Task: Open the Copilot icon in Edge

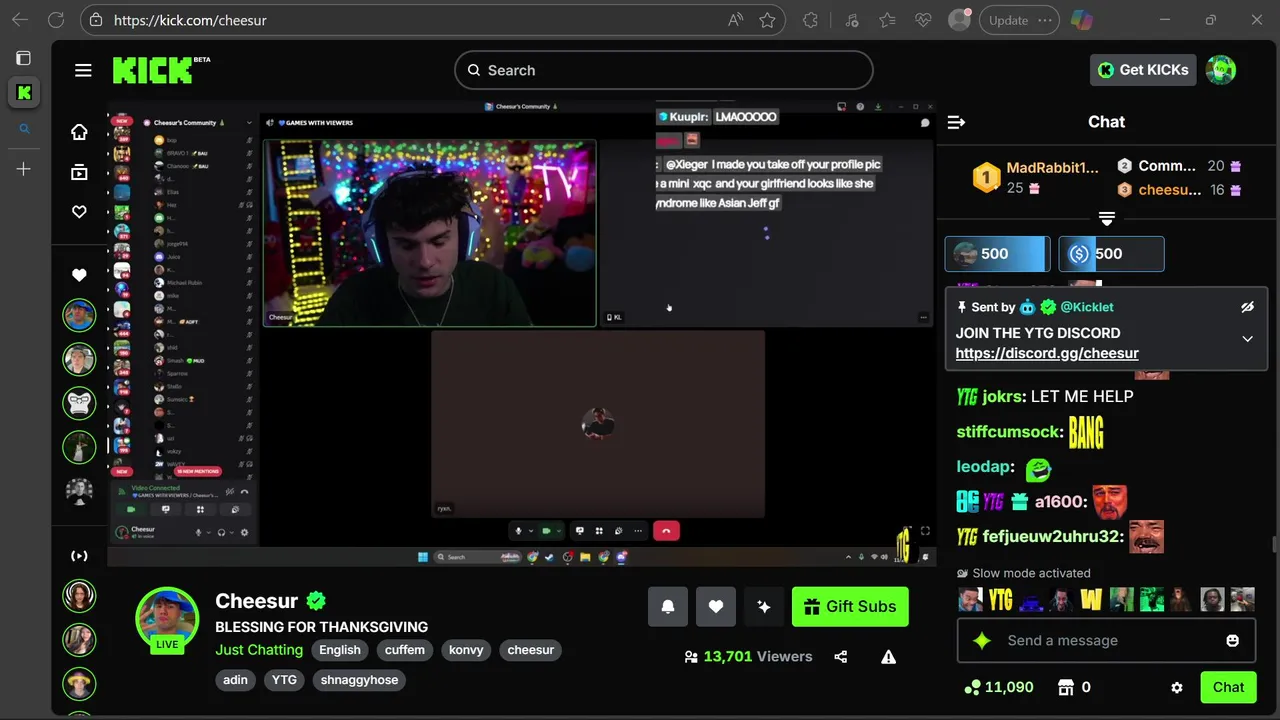Action: click(1081, 20)
